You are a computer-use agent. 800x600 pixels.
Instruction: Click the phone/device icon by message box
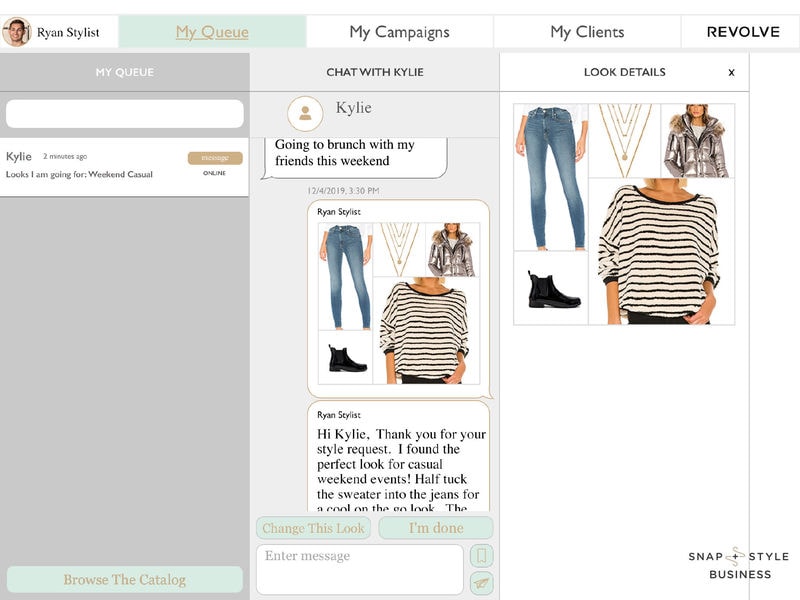click(481, 556)
